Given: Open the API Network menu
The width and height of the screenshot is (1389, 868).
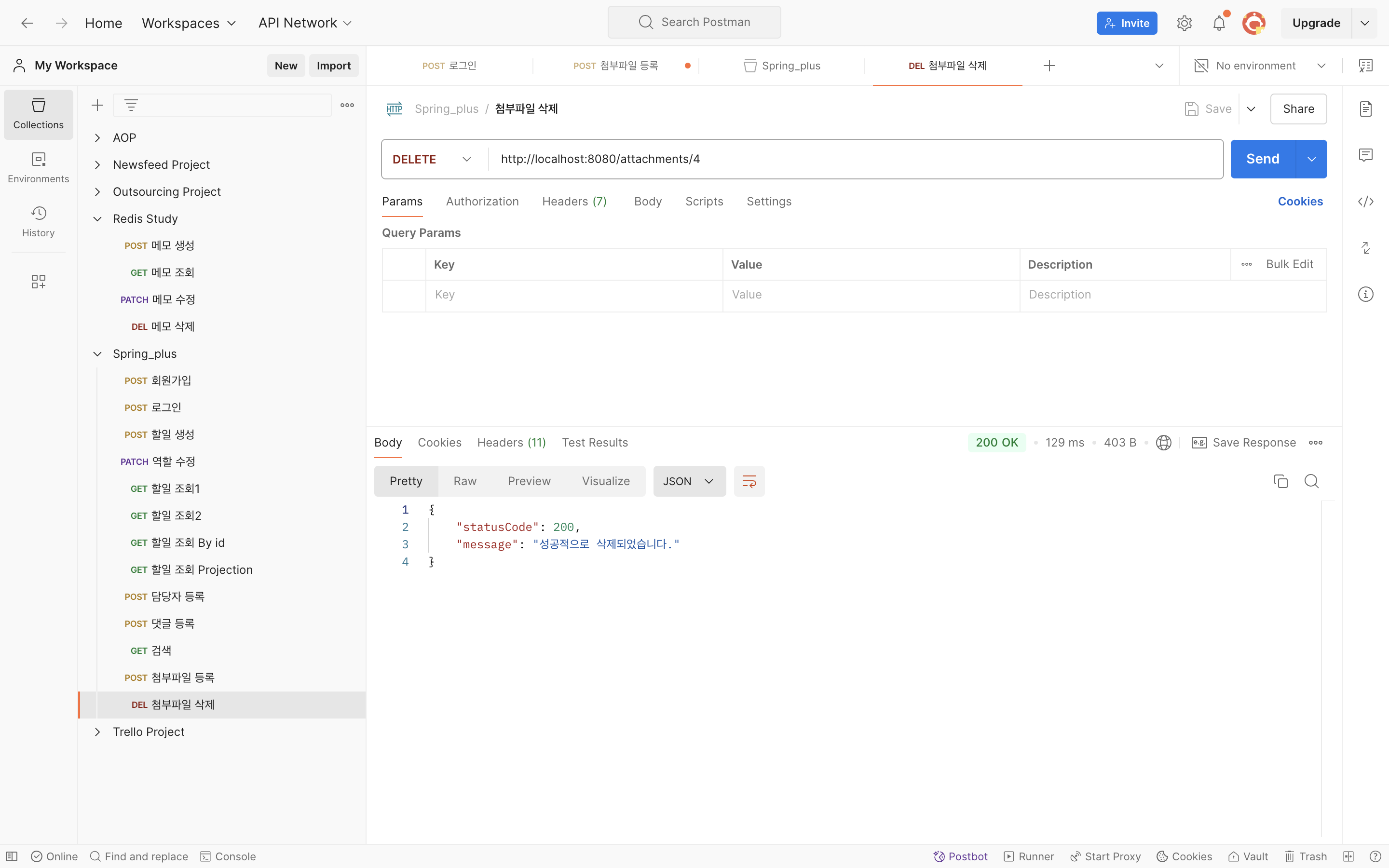Looking at the screenshot, I should click(x=305, y=23).
